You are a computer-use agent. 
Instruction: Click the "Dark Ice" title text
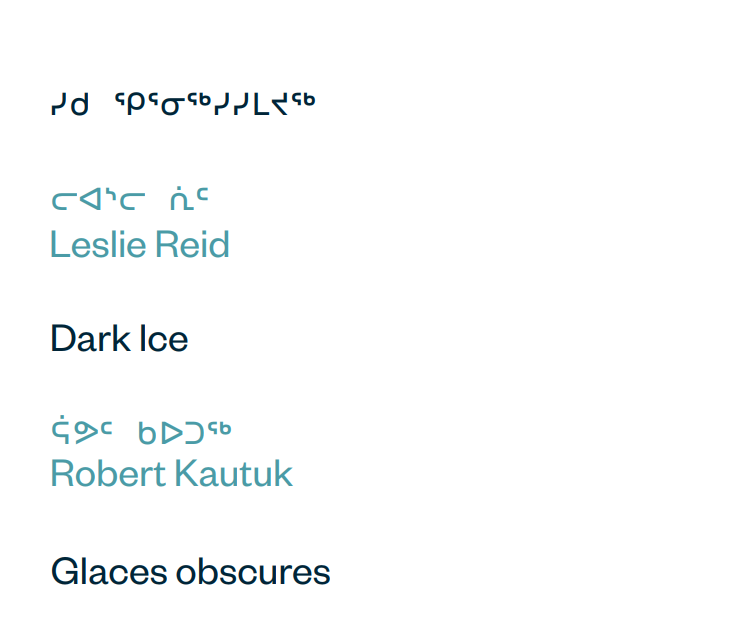(119, 339)
